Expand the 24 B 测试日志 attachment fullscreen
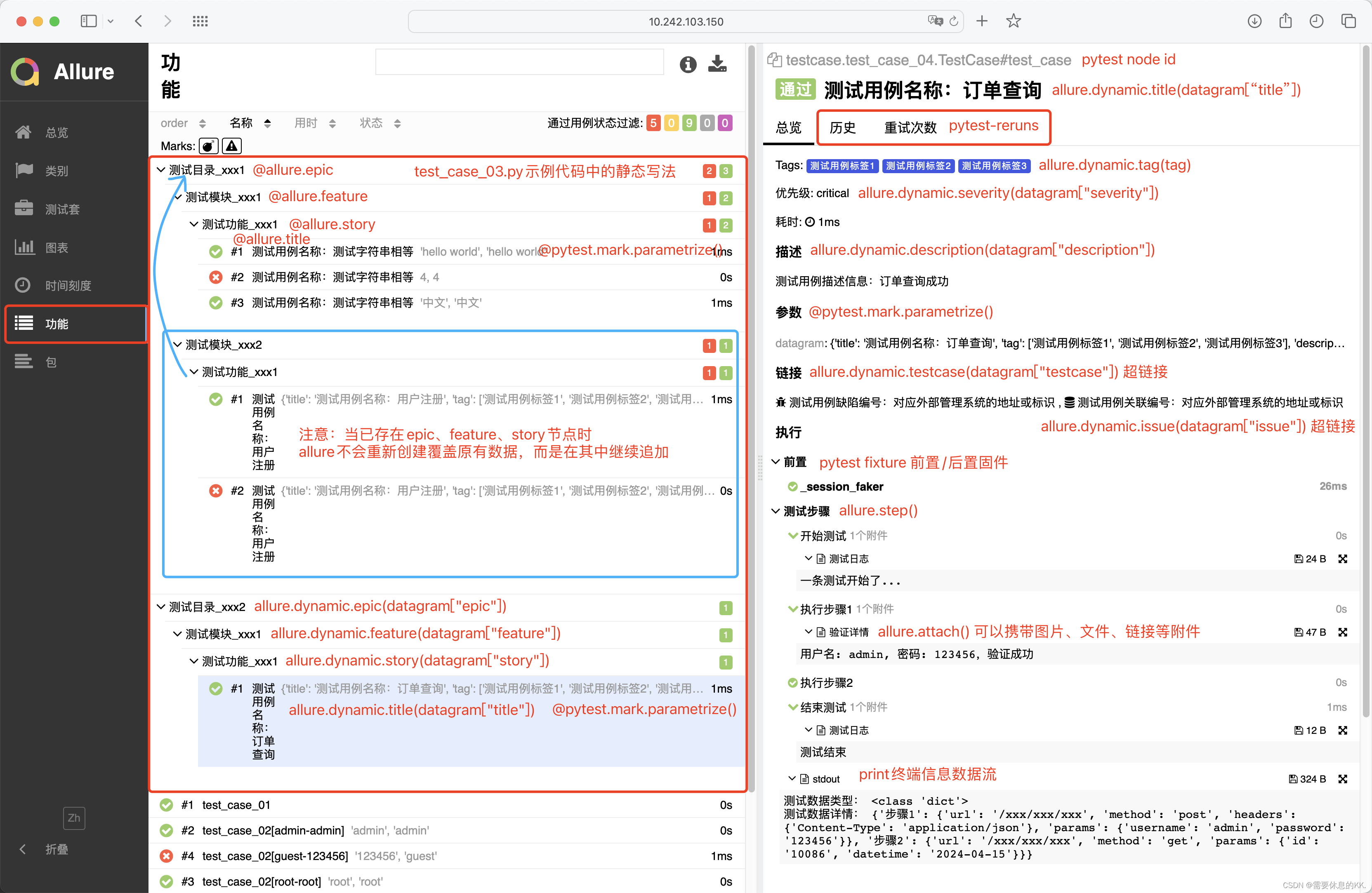Image resolution: width=1372 pixels, height=893 pixels. 1343,558
